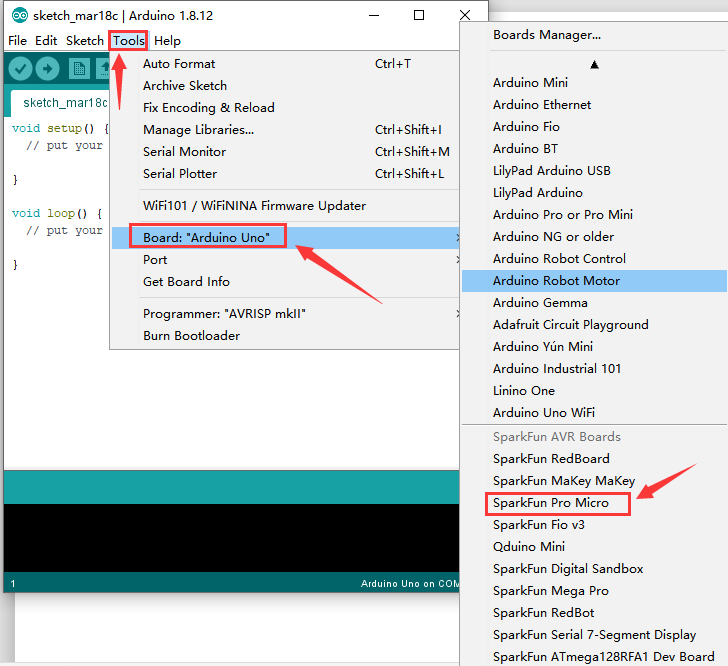Image resolution: width=728 pixels, height=666 pixels.
Task: Select Arduino Yún Mini board
Action: pos(594,346)
